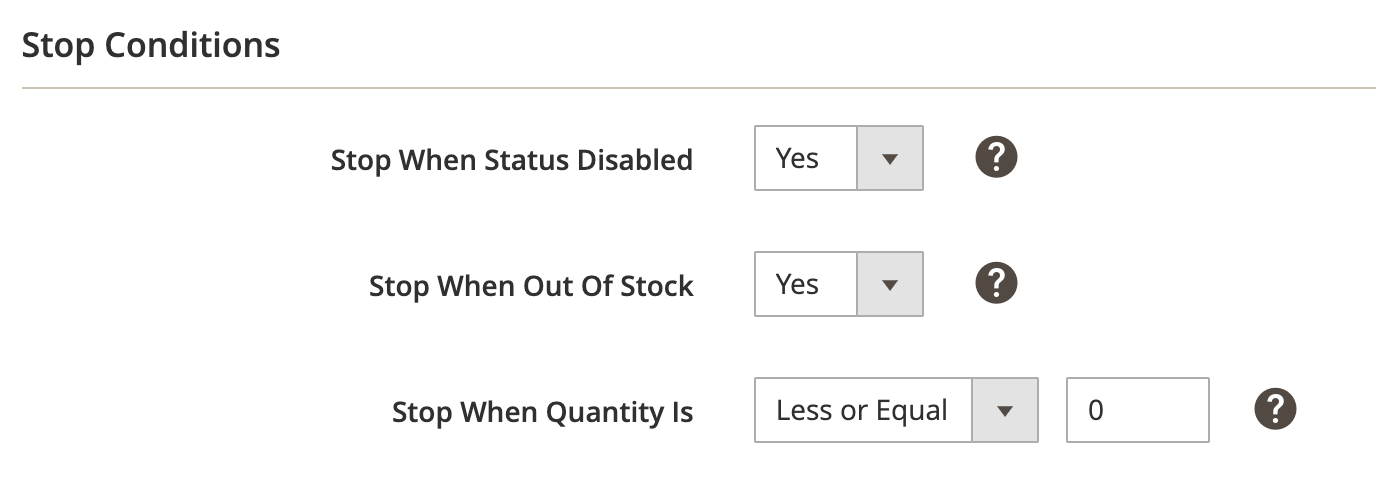Click help icon beside Stop When Status Disabled

[x=996, y=158]
